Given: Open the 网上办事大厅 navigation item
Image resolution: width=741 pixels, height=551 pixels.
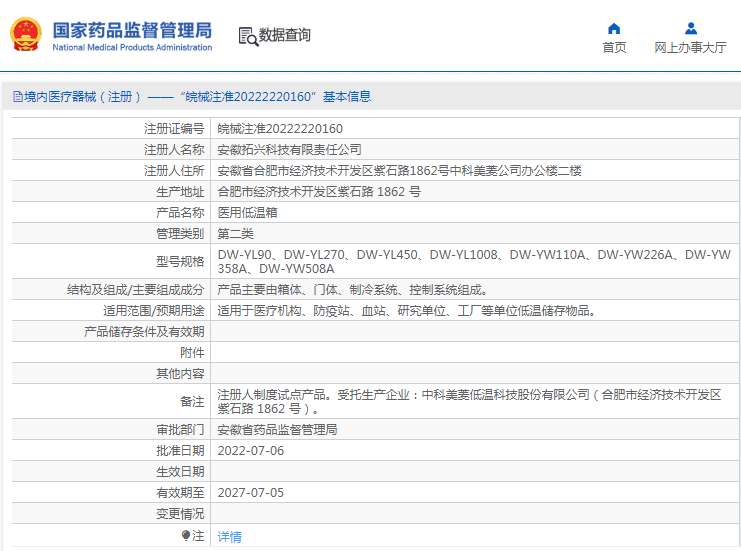Looking at the screenshot, I should [690, 47].
